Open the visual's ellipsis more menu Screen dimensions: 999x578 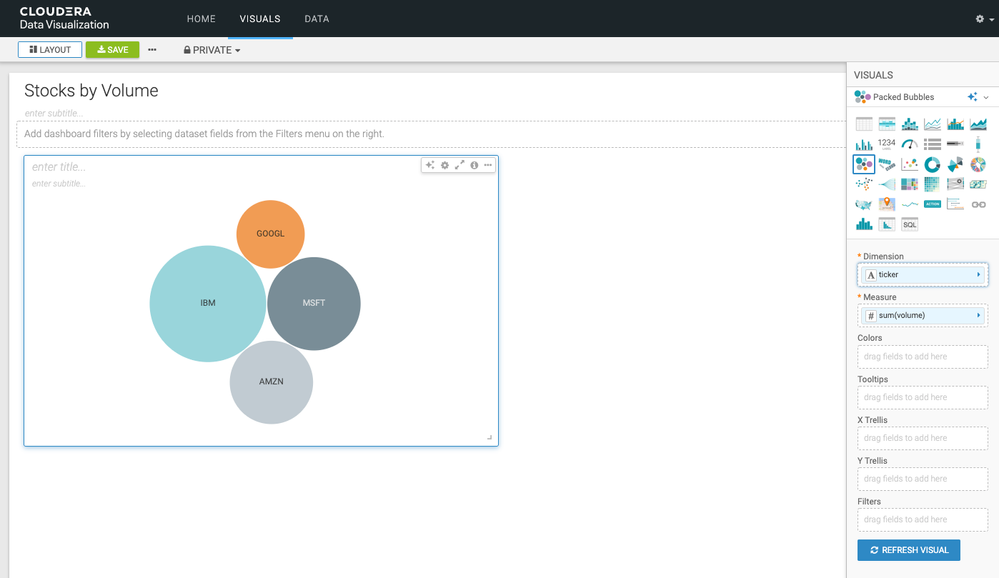coord(488,165)
